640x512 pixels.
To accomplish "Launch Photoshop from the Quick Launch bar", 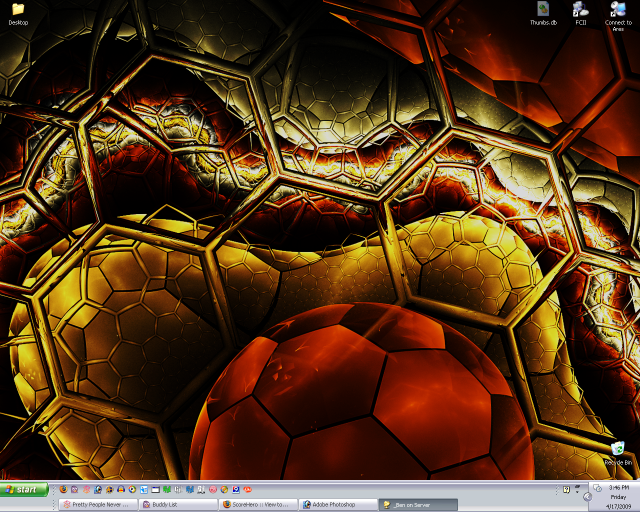I will pyautogui.click(x=98, y=489).
